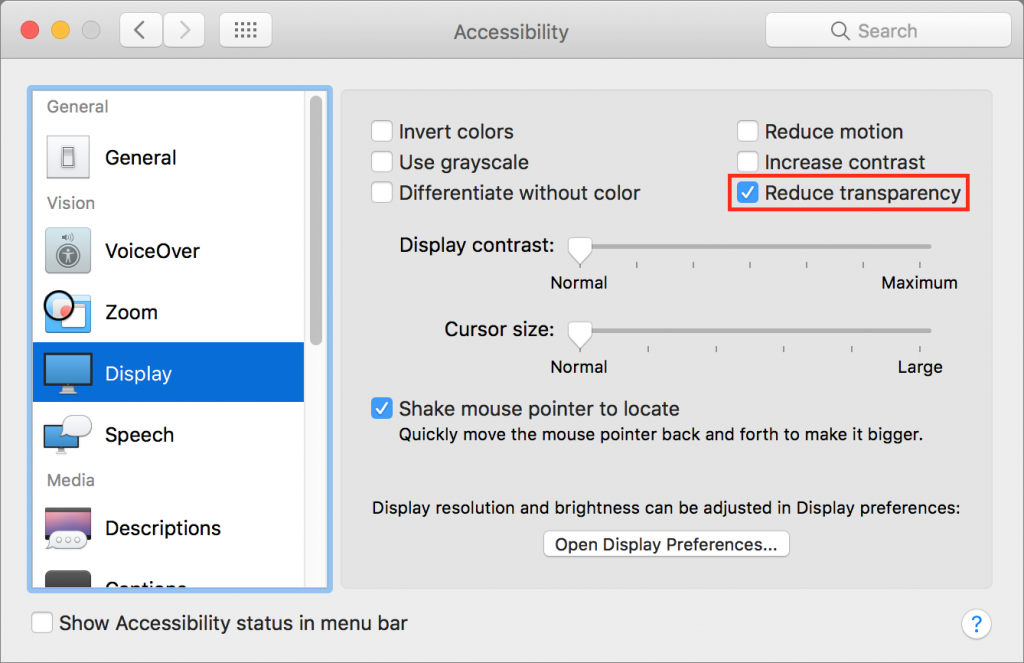The height and width of the screenshot is (663, 1024).
Task: Turn on Use grayscale
Action: pos(381,161)
